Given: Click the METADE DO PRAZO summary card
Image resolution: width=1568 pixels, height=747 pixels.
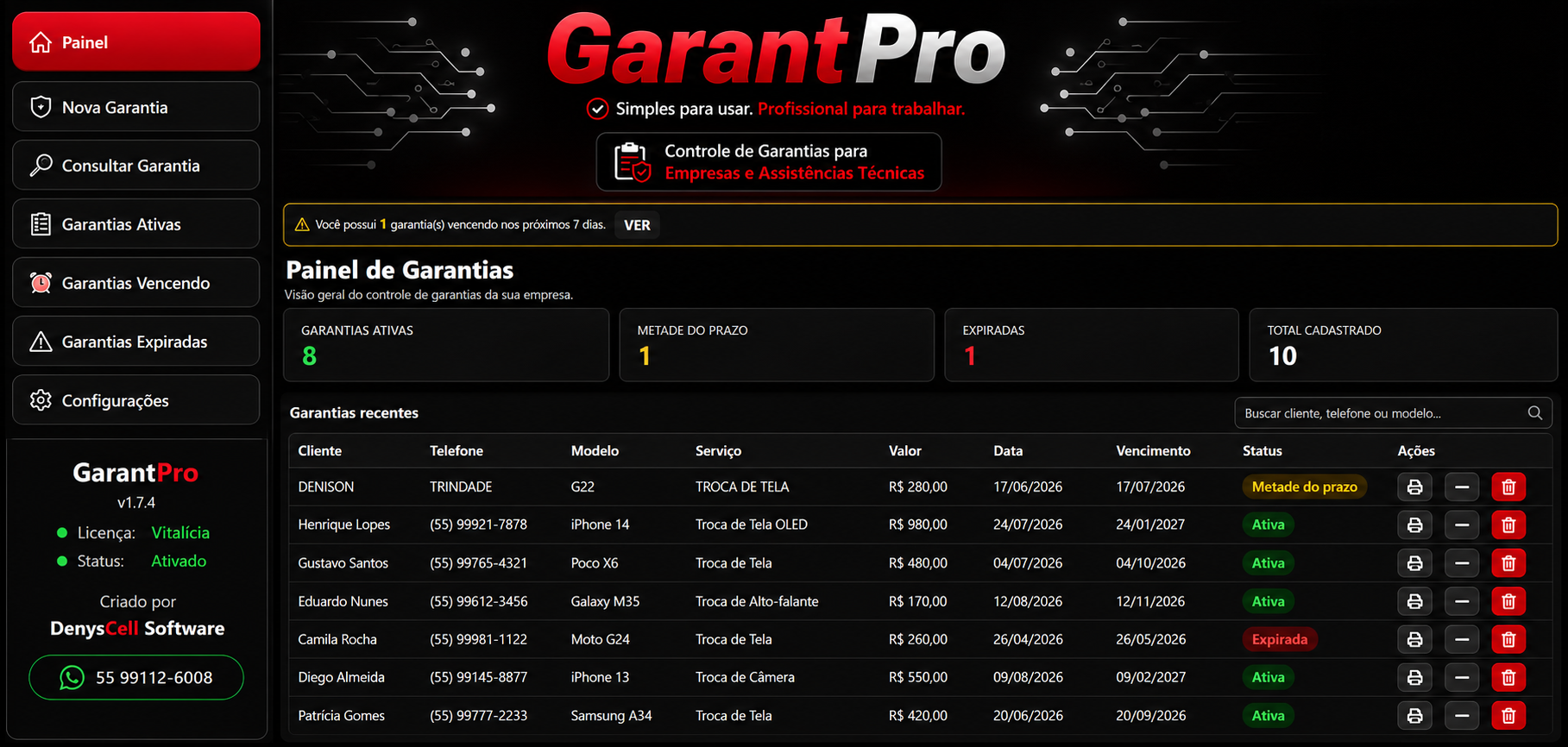Looking at the screenshot, I should pyautogui.click(x=777, y=345).
